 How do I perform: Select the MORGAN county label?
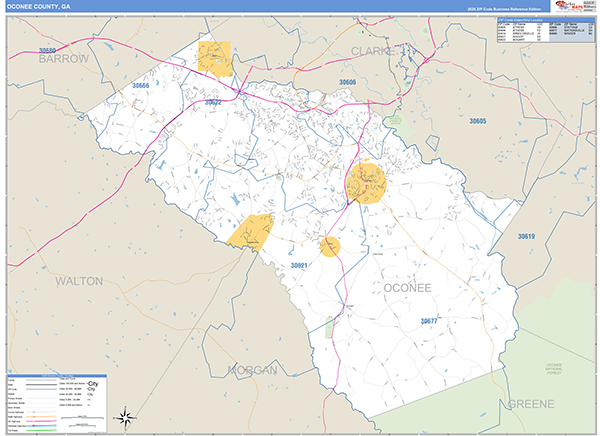point(251,370)
